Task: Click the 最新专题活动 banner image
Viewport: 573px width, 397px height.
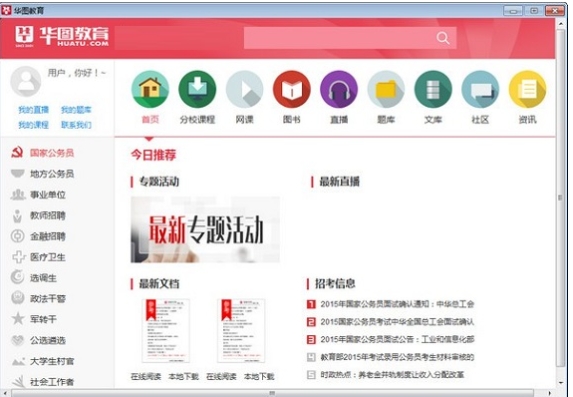Action: point(205,230)
